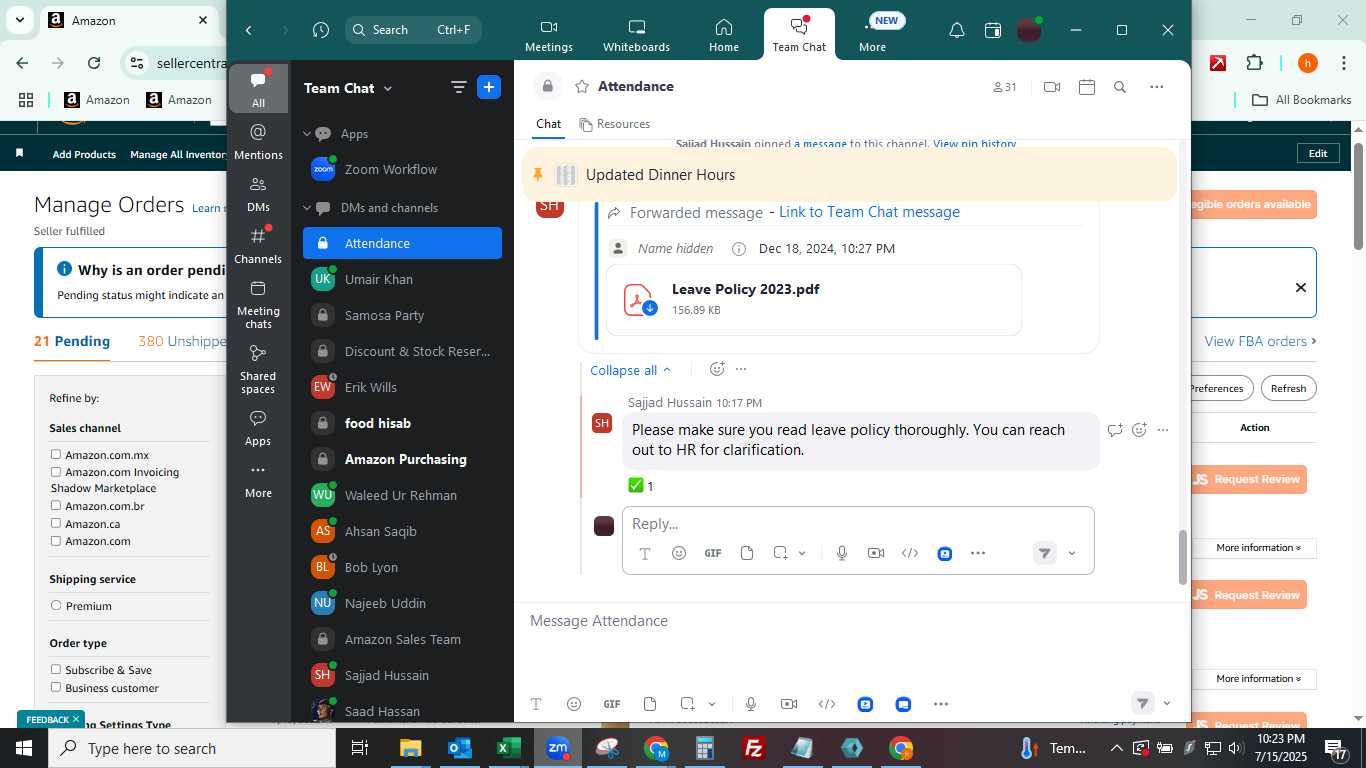Open Attendance channel more options ellipsis
This screenshot has width=1366, height=768.
[1157, 87]
